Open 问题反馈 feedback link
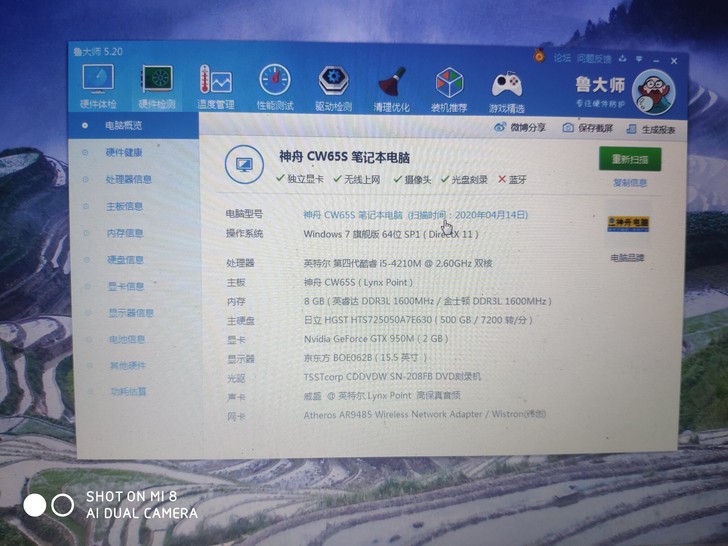Viewport: 728px width, 546px height. pos(594,58)
